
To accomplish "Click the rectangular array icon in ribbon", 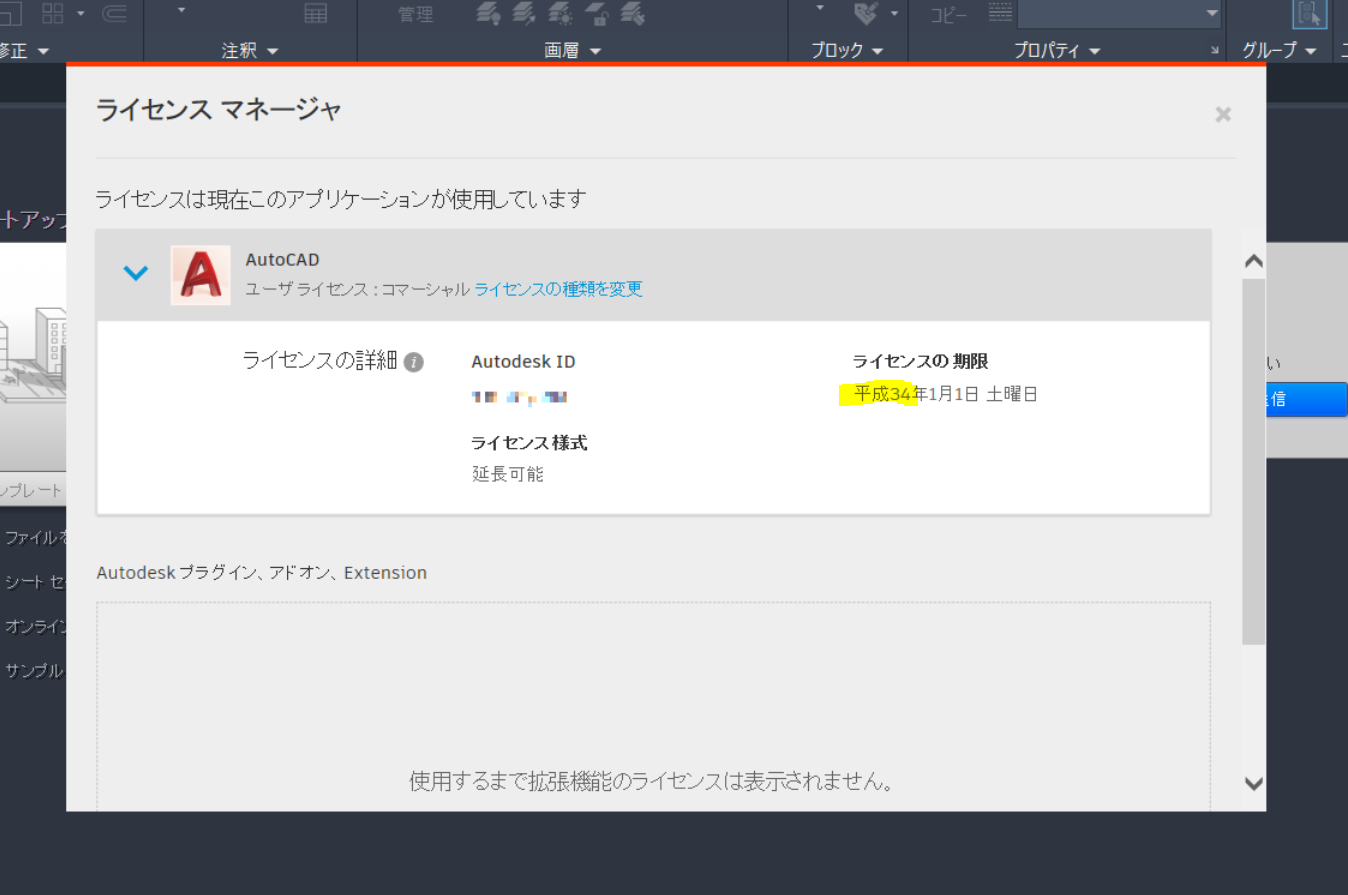I will [x=52, y=13].
